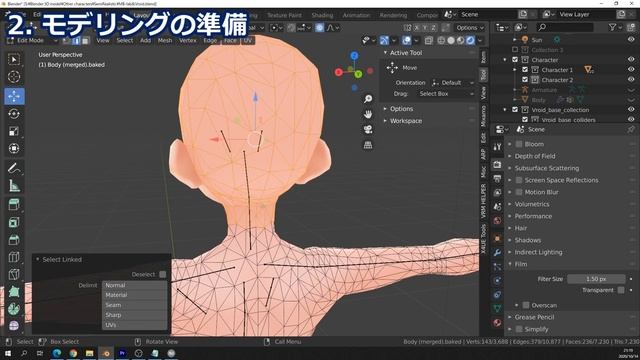Activate the Rotate tool
Screen dimensions: 640x360
[x=14, y=113]
